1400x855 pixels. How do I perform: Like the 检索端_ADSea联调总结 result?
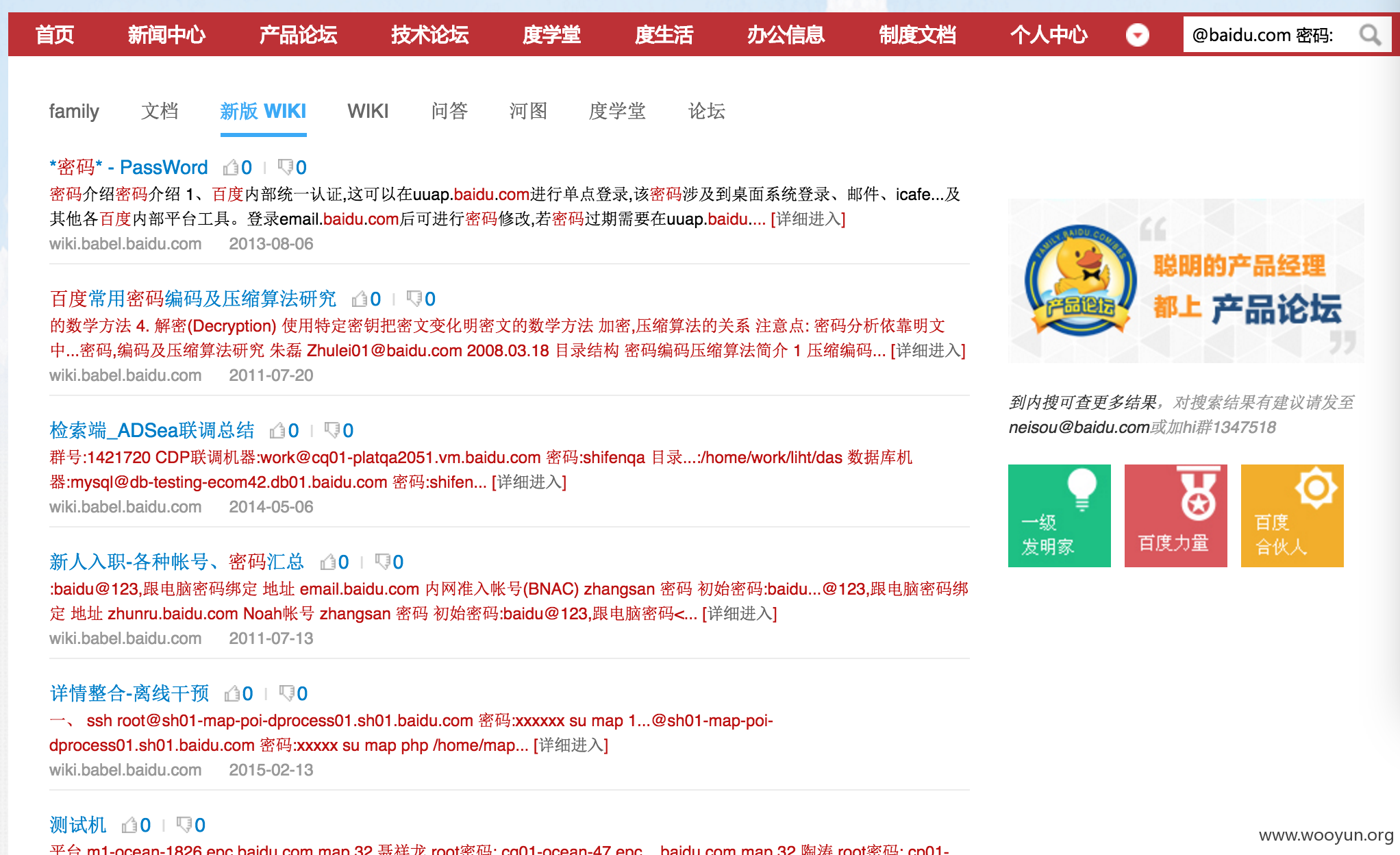[x=284, y=430]
